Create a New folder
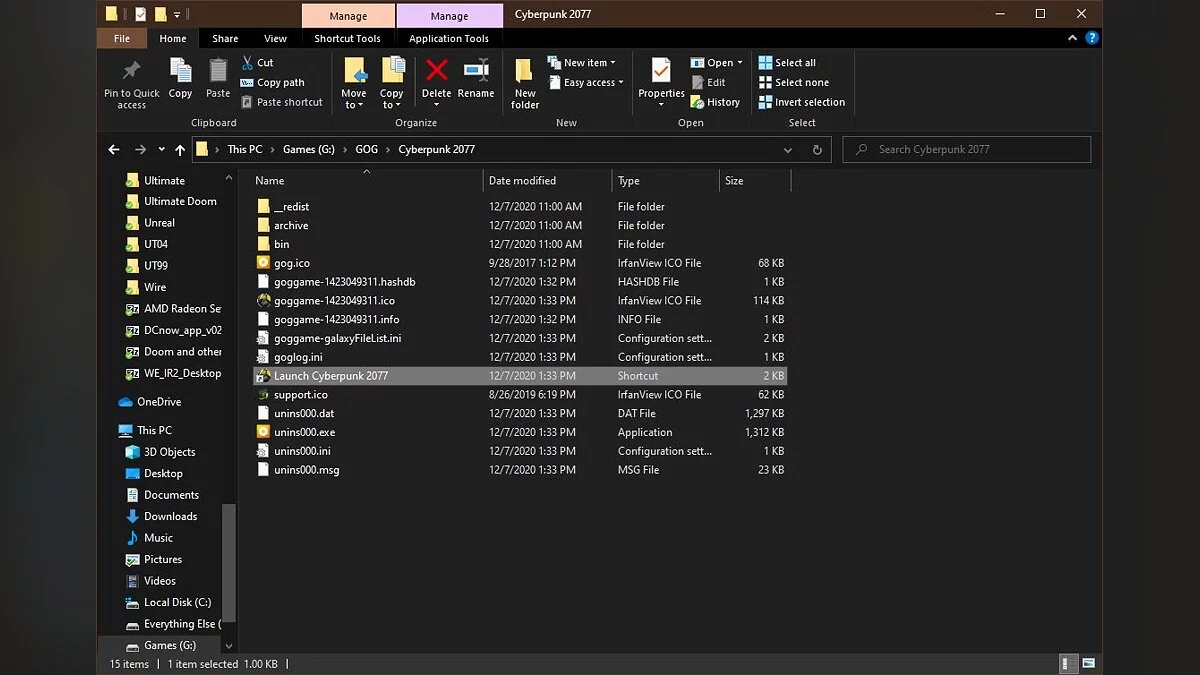 [525, 83]
